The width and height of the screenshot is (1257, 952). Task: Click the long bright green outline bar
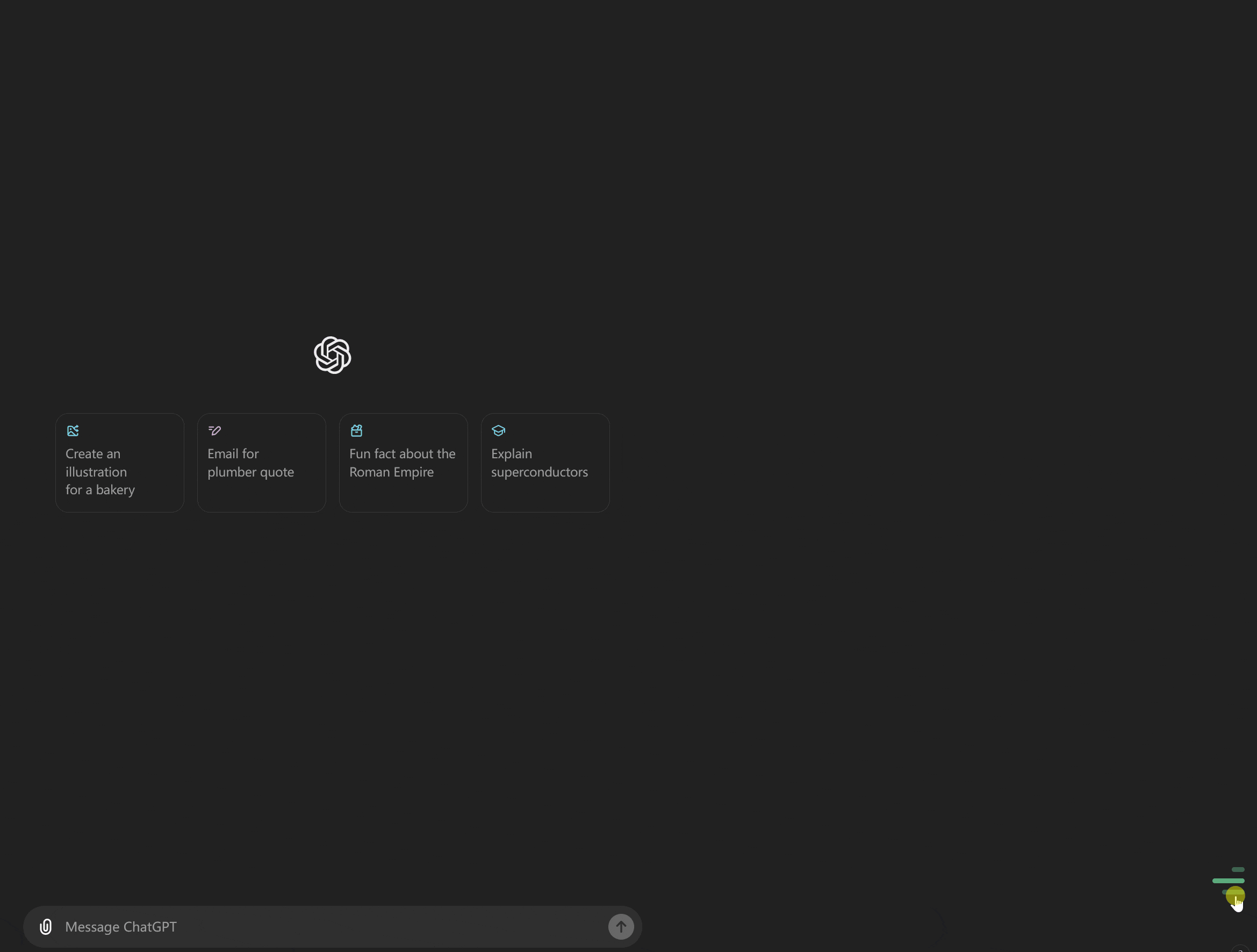(x=1228, y=881)
